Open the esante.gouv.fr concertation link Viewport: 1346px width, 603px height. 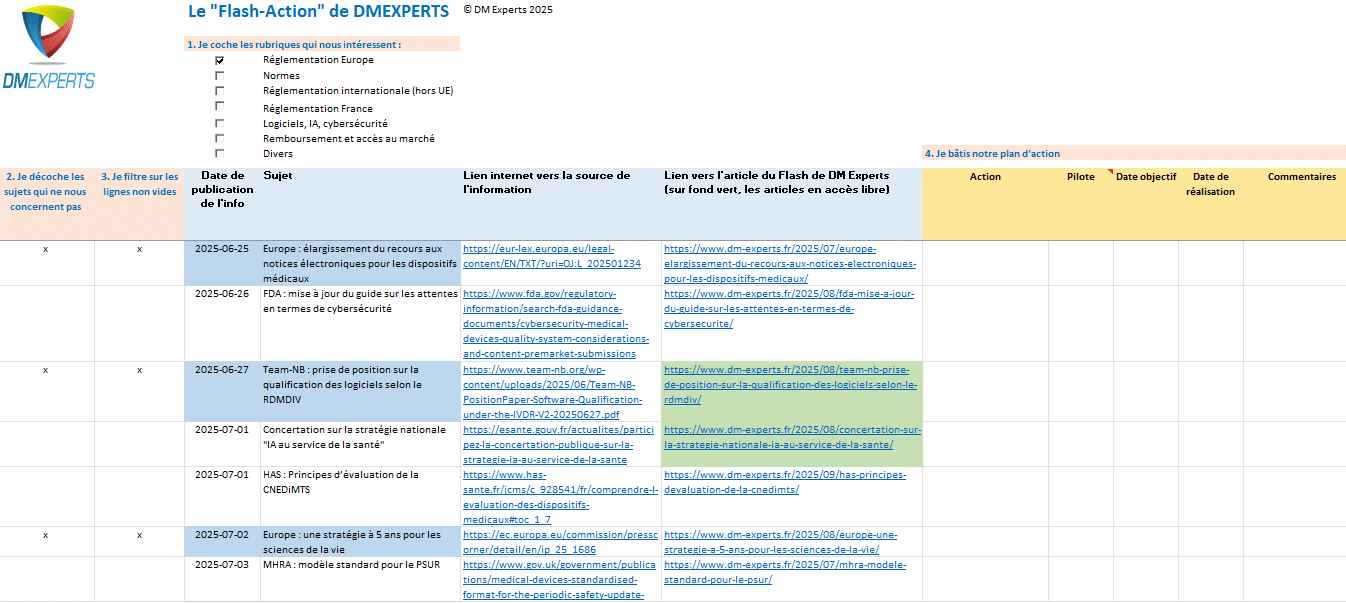[x=559, y=444]
